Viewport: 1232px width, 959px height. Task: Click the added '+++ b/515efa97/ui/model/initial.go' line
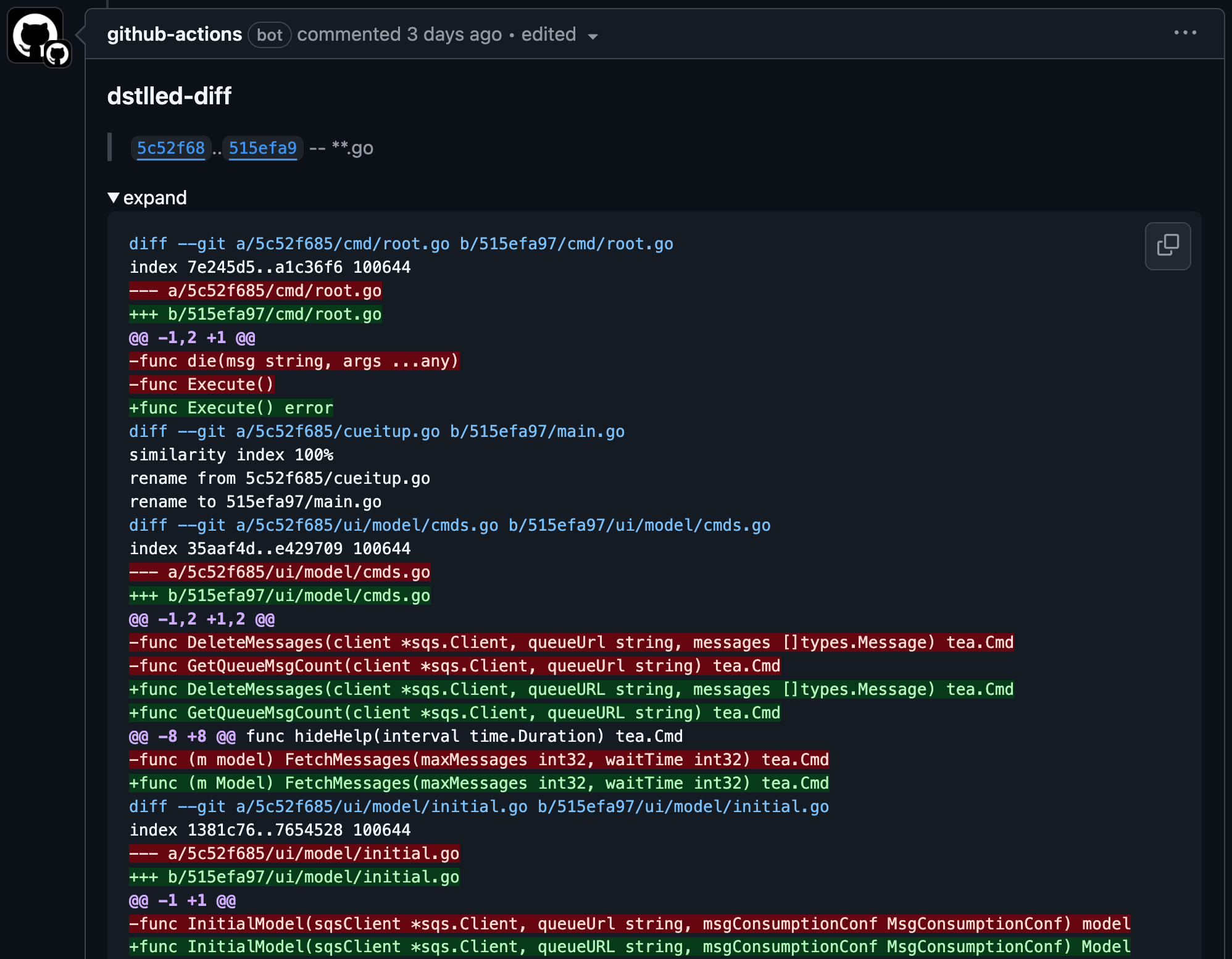tap(294, 877)
